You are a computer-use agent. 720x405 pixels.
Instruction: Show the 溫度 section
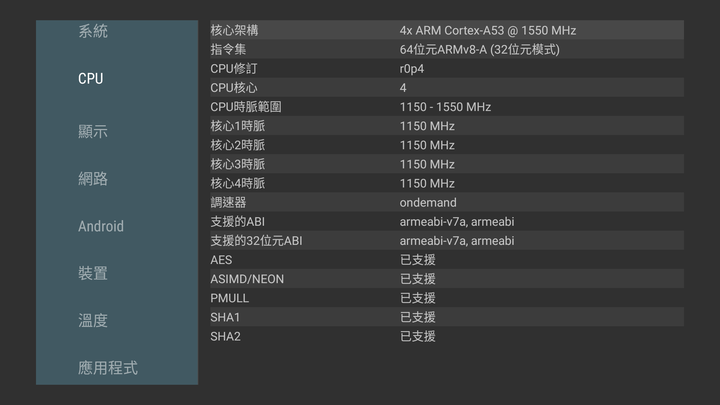pos(93,321)
